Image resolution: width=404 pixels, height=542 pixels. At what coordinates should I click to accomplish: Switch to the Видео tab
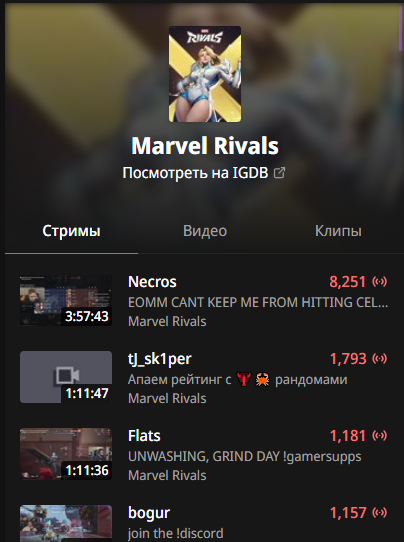pos(205,231)
